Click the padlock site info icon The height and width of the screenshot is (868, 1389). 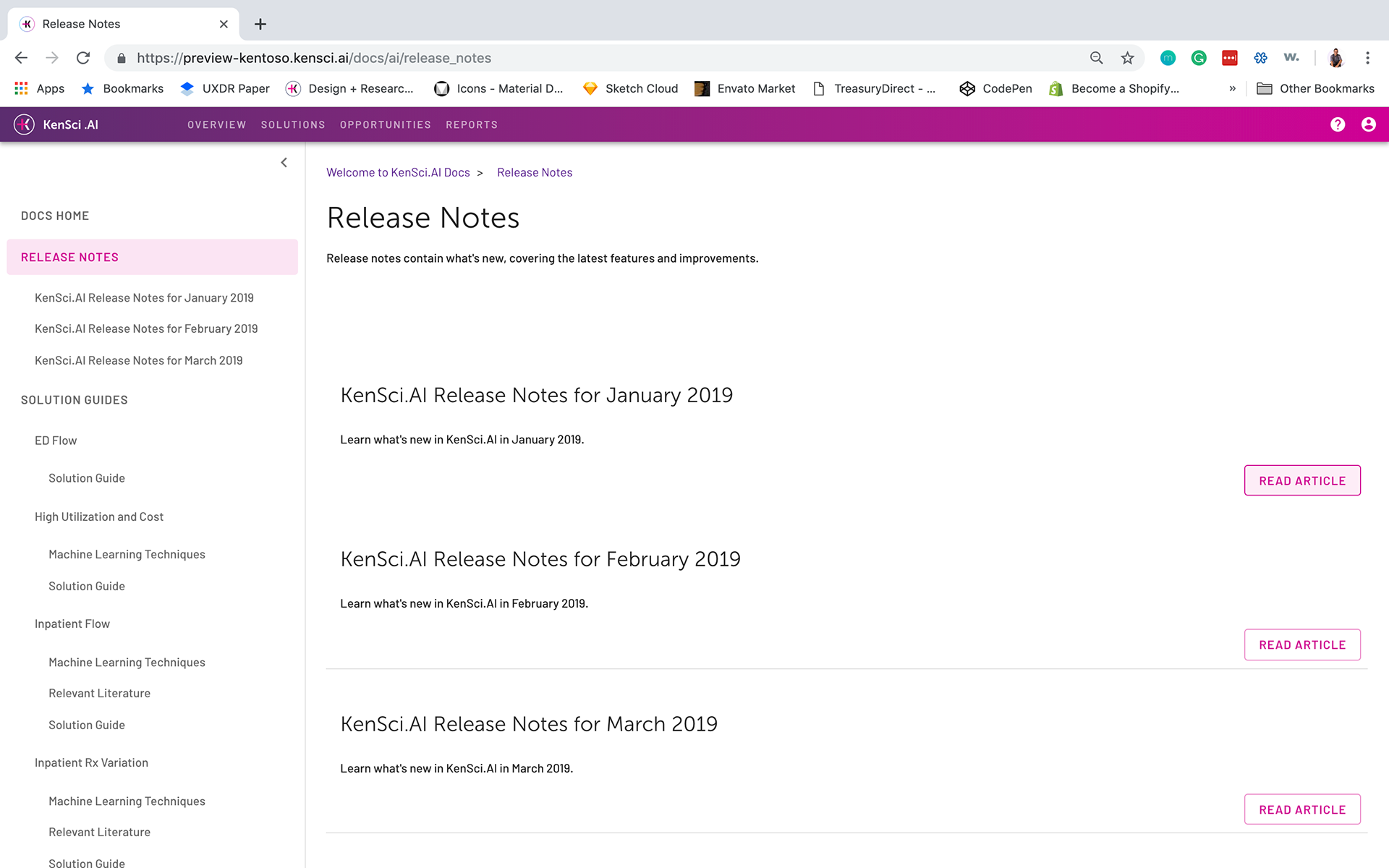click(122, 58)
